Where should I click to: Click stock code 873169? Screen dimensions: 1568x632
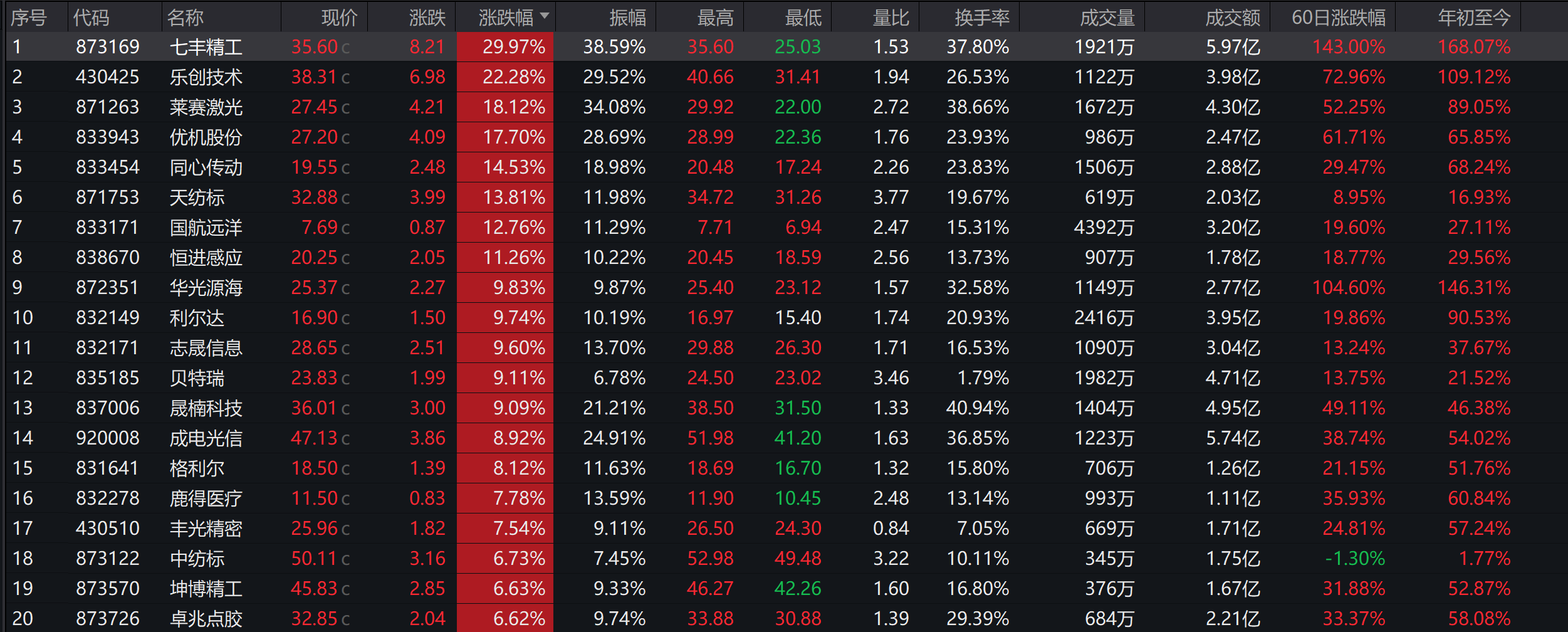108,47
